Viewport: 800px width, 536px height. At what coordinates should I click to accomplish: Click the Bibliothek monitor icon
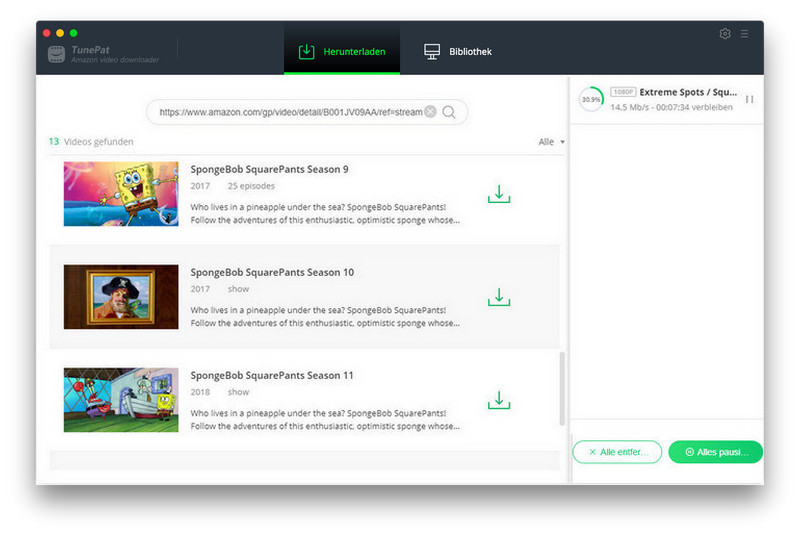(x=432, y=52)
